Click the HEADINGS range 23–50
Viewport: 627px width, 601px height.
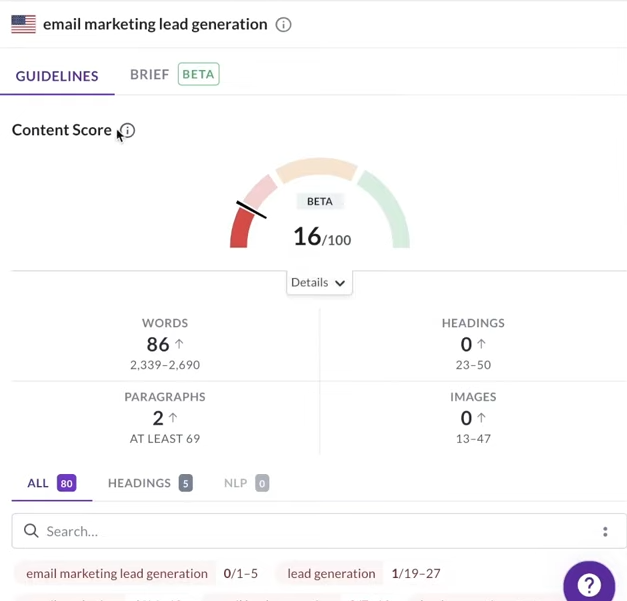(473, 365)
